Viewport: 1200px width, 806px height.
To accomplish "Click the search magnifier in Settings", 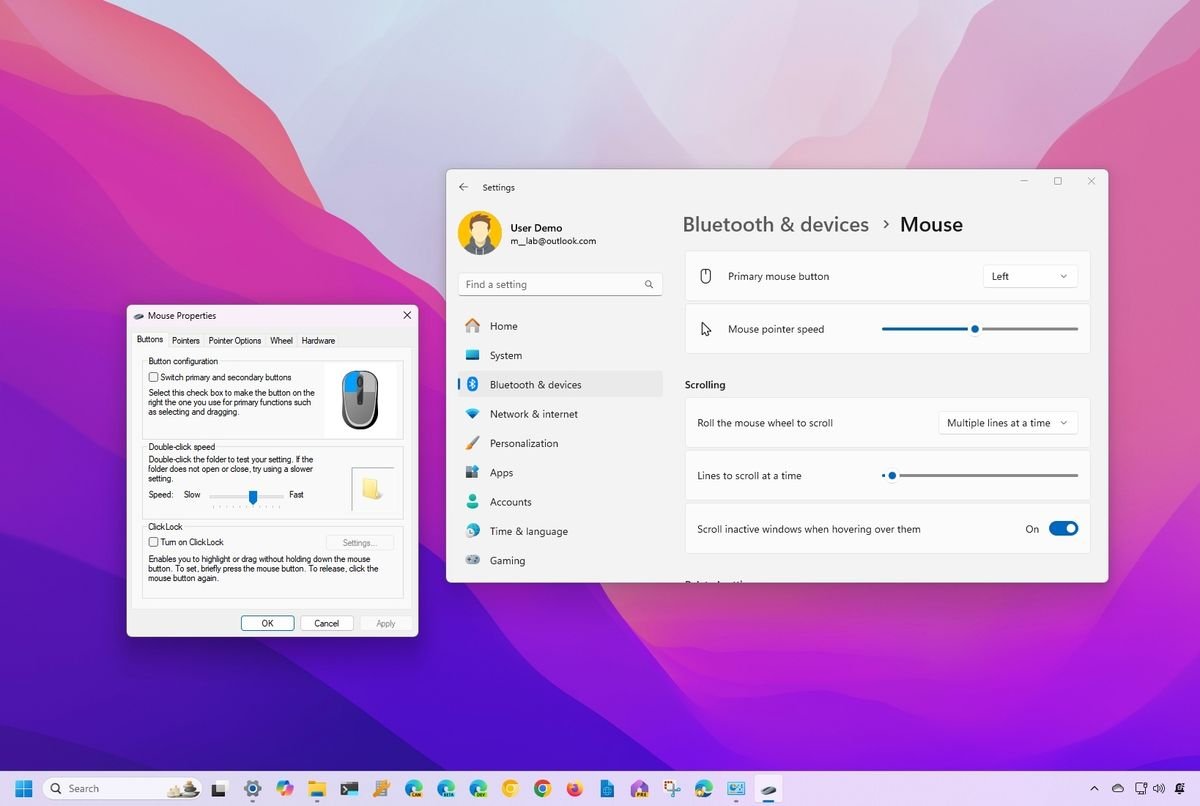I will coord(648,284).
